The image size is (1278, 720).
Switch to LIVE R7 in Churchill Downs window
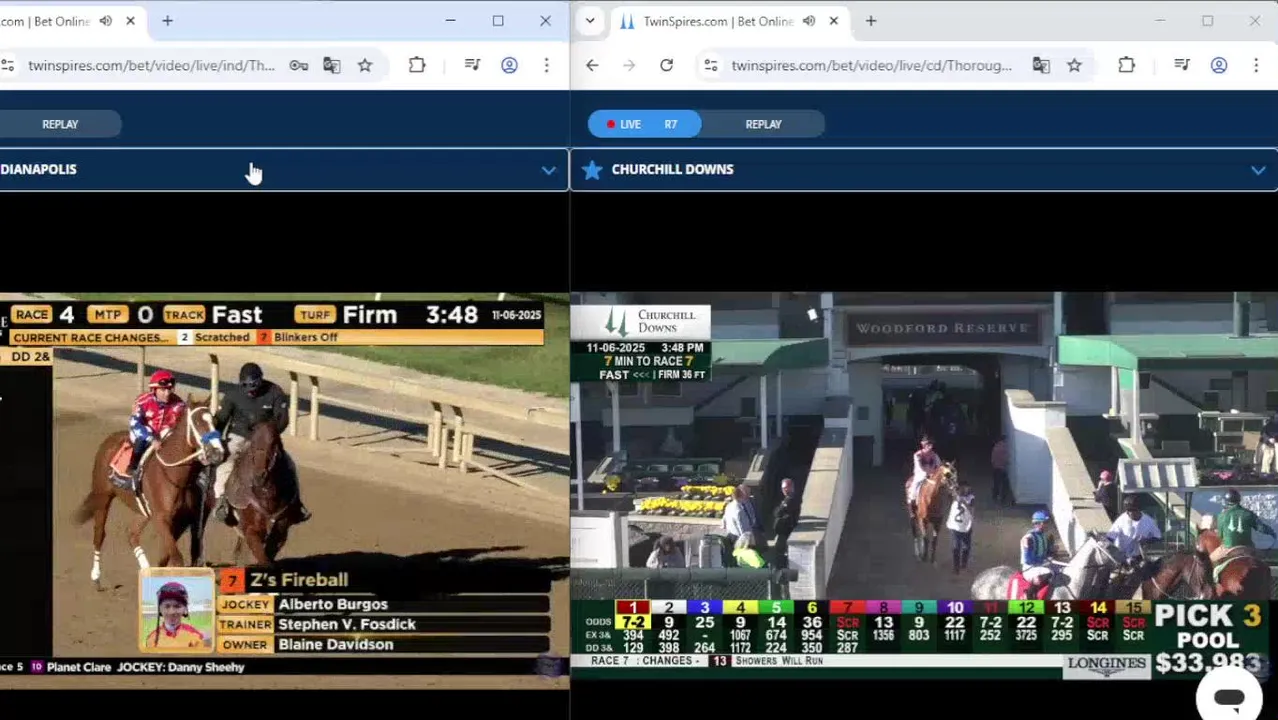pyautogui.click(x=645, y=124)
